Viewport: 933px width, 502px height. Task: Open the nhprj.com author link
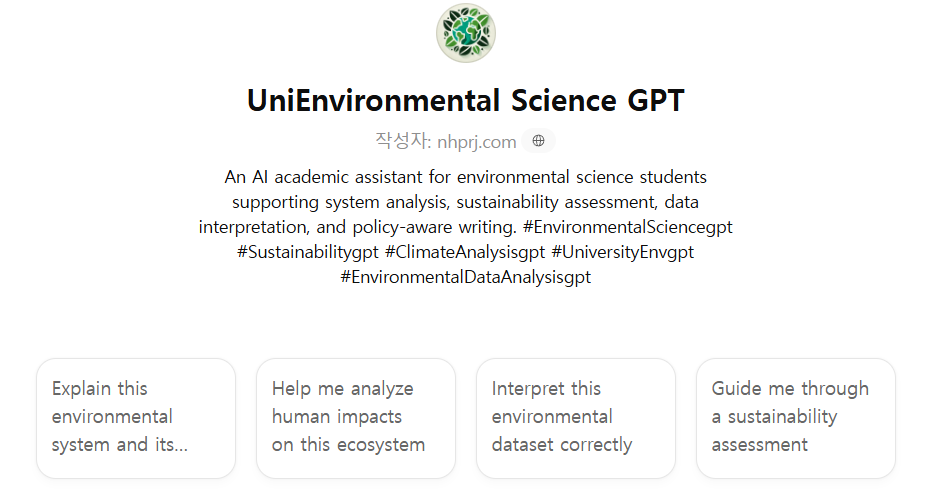(476, 141)
